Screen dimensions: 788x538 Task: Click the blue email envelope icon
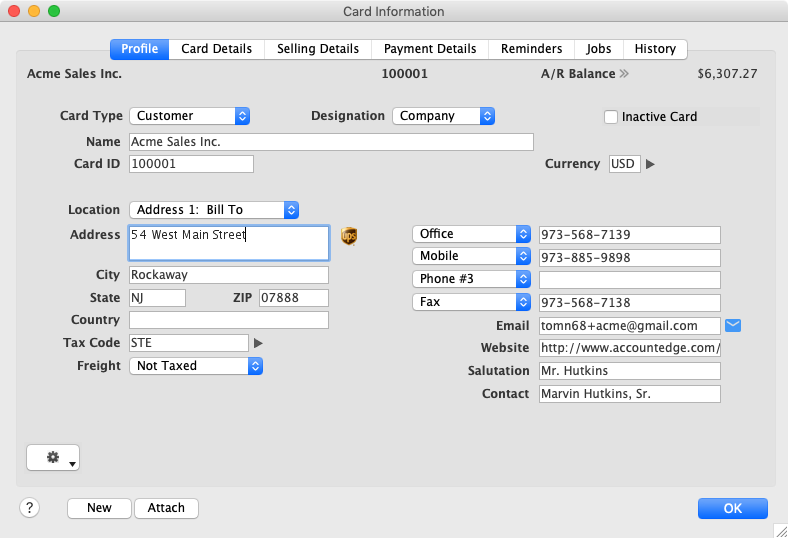pyautogui.click(x=733, y=326)
